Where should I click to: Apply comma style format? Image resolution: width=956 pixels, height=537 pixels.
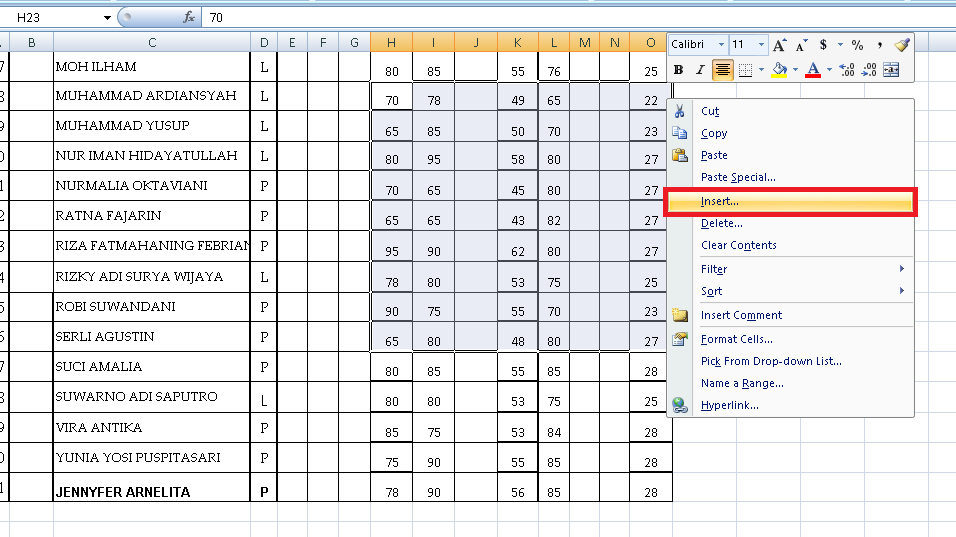(880, 45)
